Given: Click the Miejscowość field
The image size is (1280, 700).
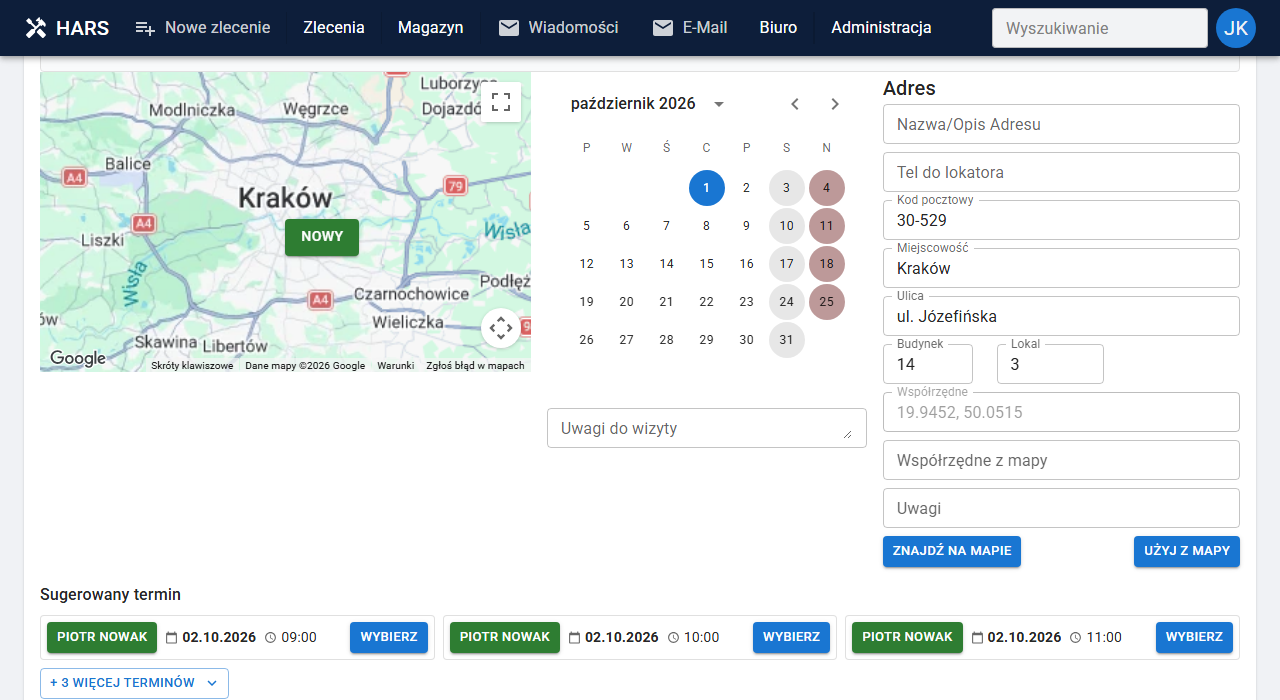Looking at the screenshot, I should [1061, 268].
